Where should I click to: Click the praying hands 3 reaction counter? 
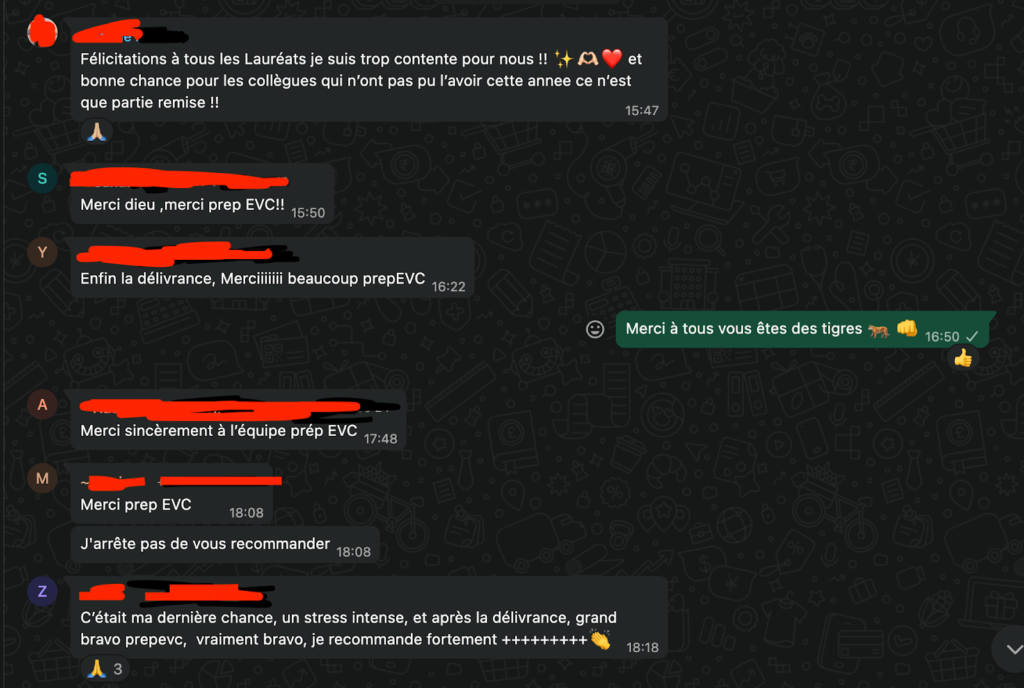[x=105, y=669]
